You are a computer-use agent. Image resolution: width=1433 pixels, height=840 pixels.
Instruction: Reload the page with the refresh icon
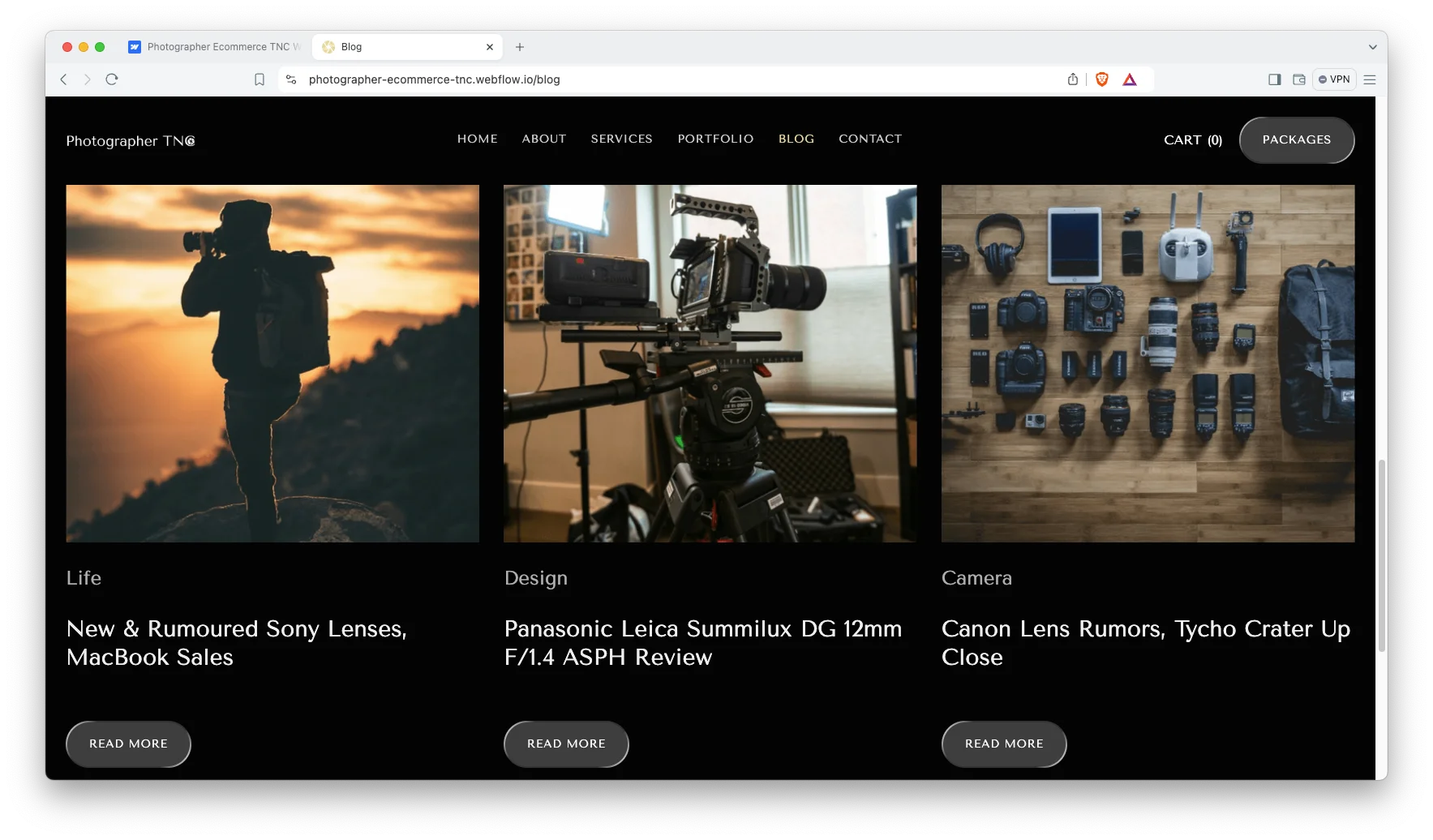coord(112,79)
